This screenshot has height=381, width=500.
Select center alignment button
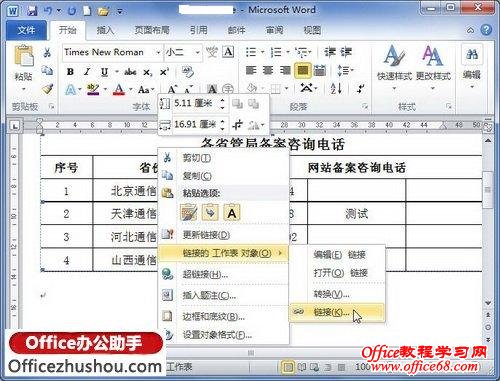coord(268,70)
